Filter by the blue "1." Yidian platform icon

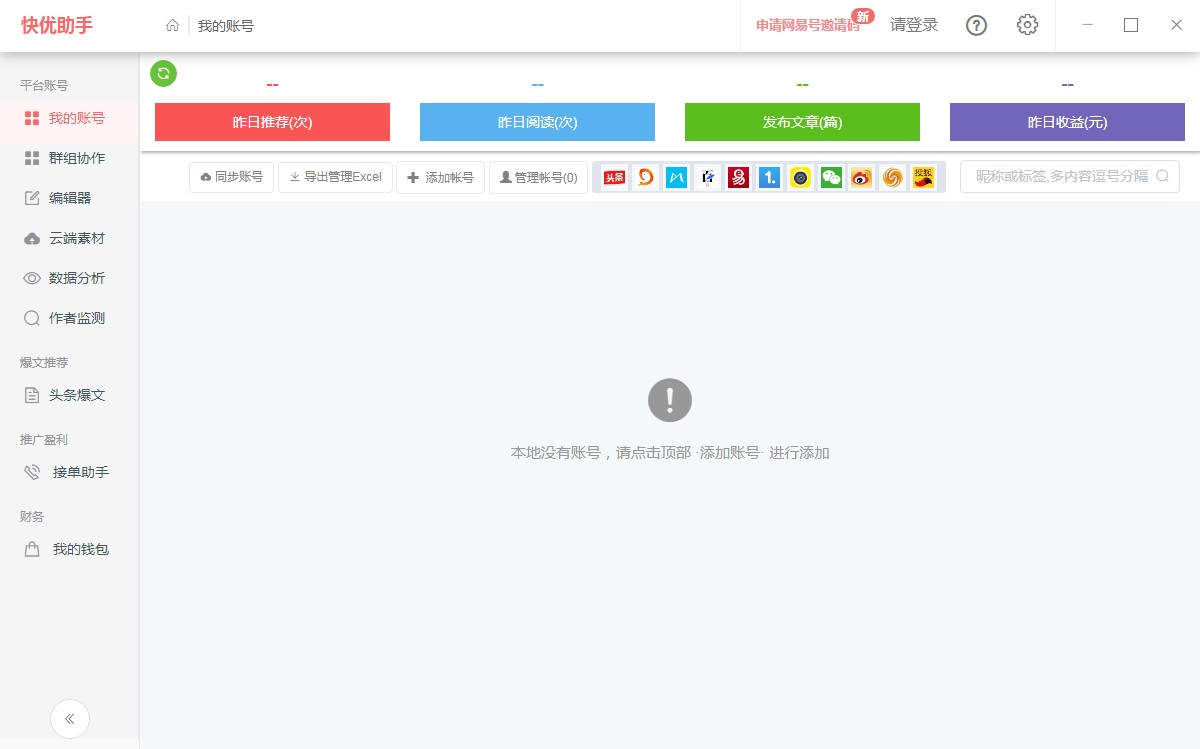769,177
